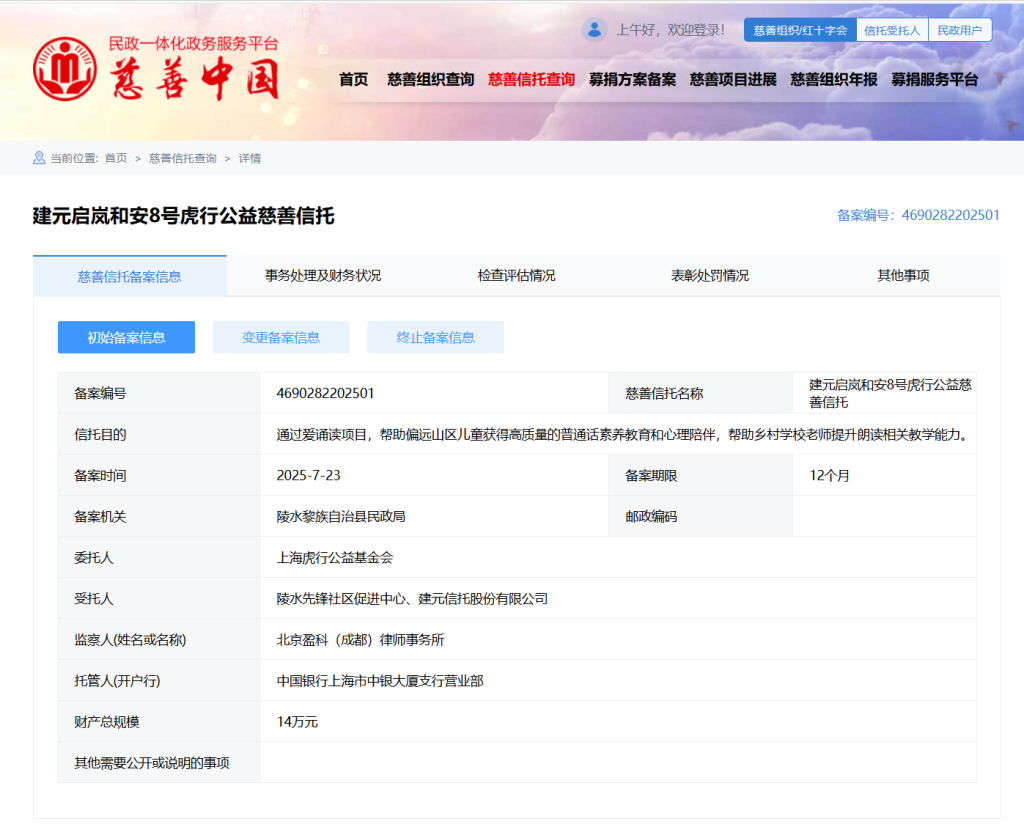Click the 12个月 filing period value

tap(829, 476)
